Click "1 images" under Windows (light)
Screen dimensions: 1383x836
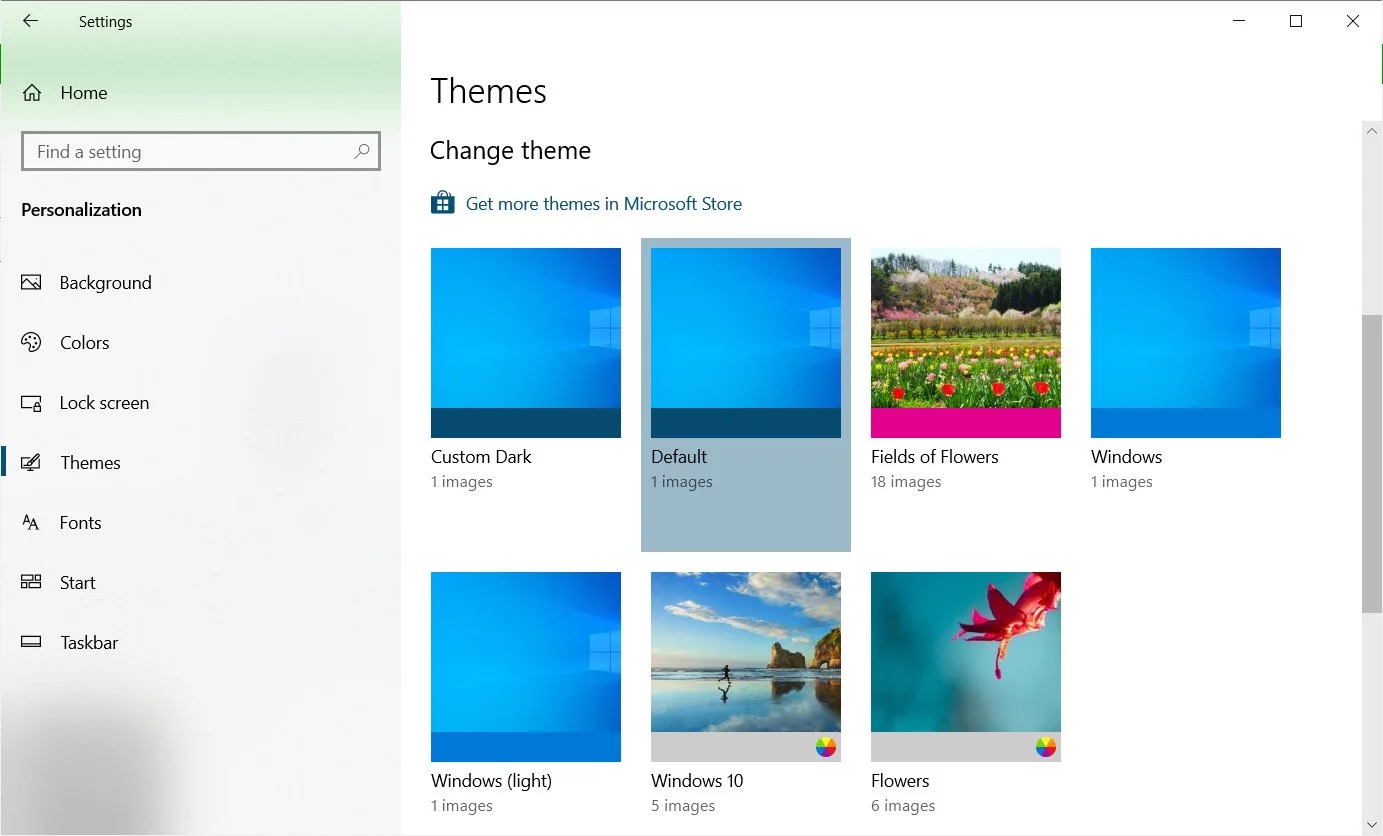462,806
